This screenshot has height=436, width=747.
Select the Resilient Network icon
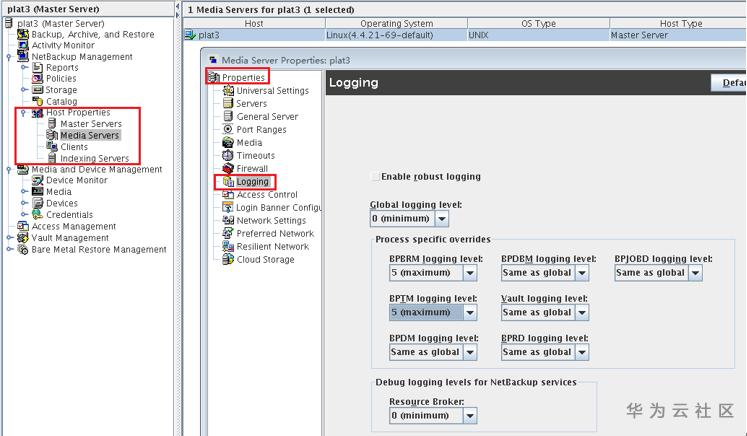(228, 246)
